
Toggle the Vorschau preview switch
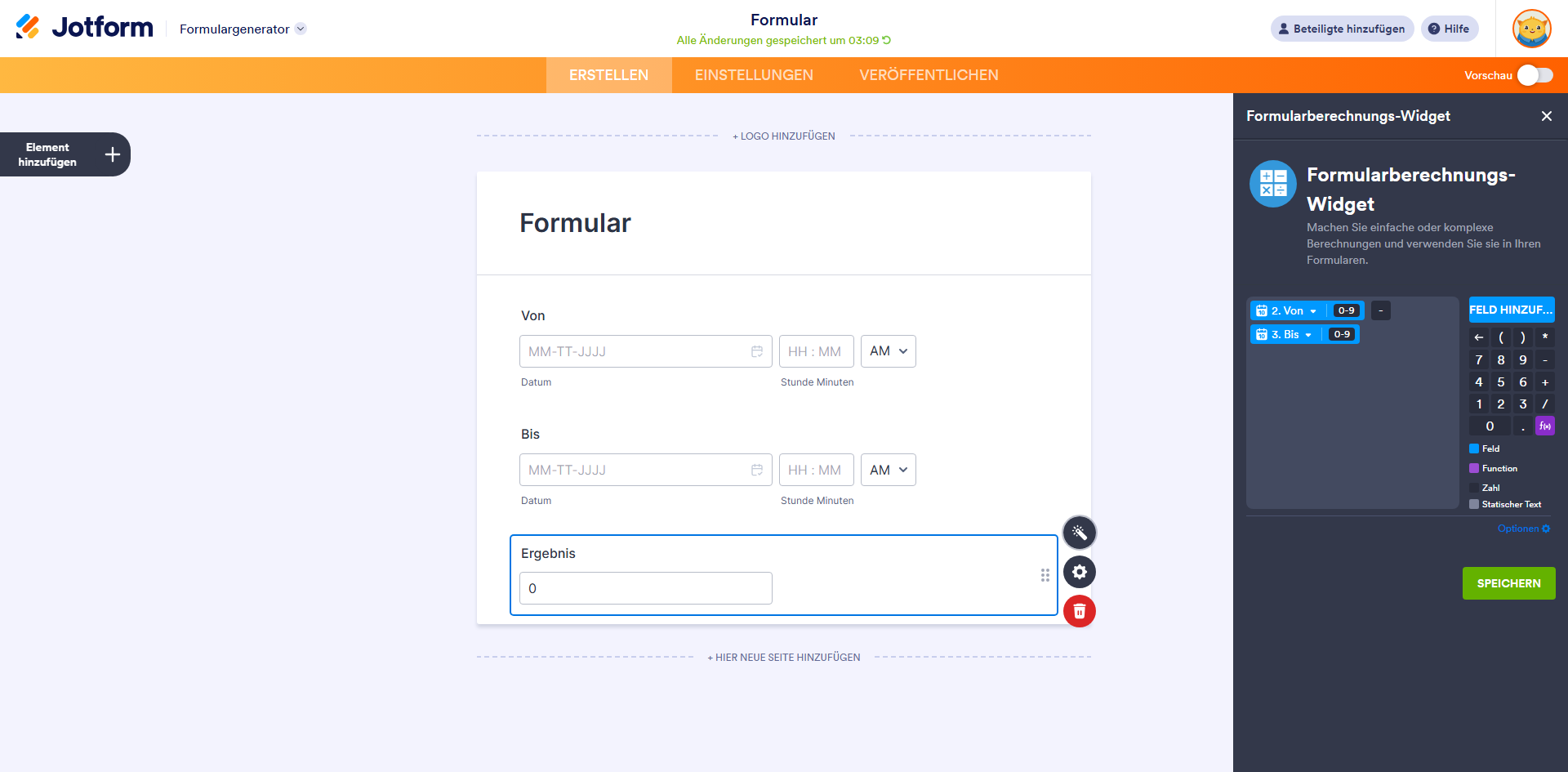1535,75
